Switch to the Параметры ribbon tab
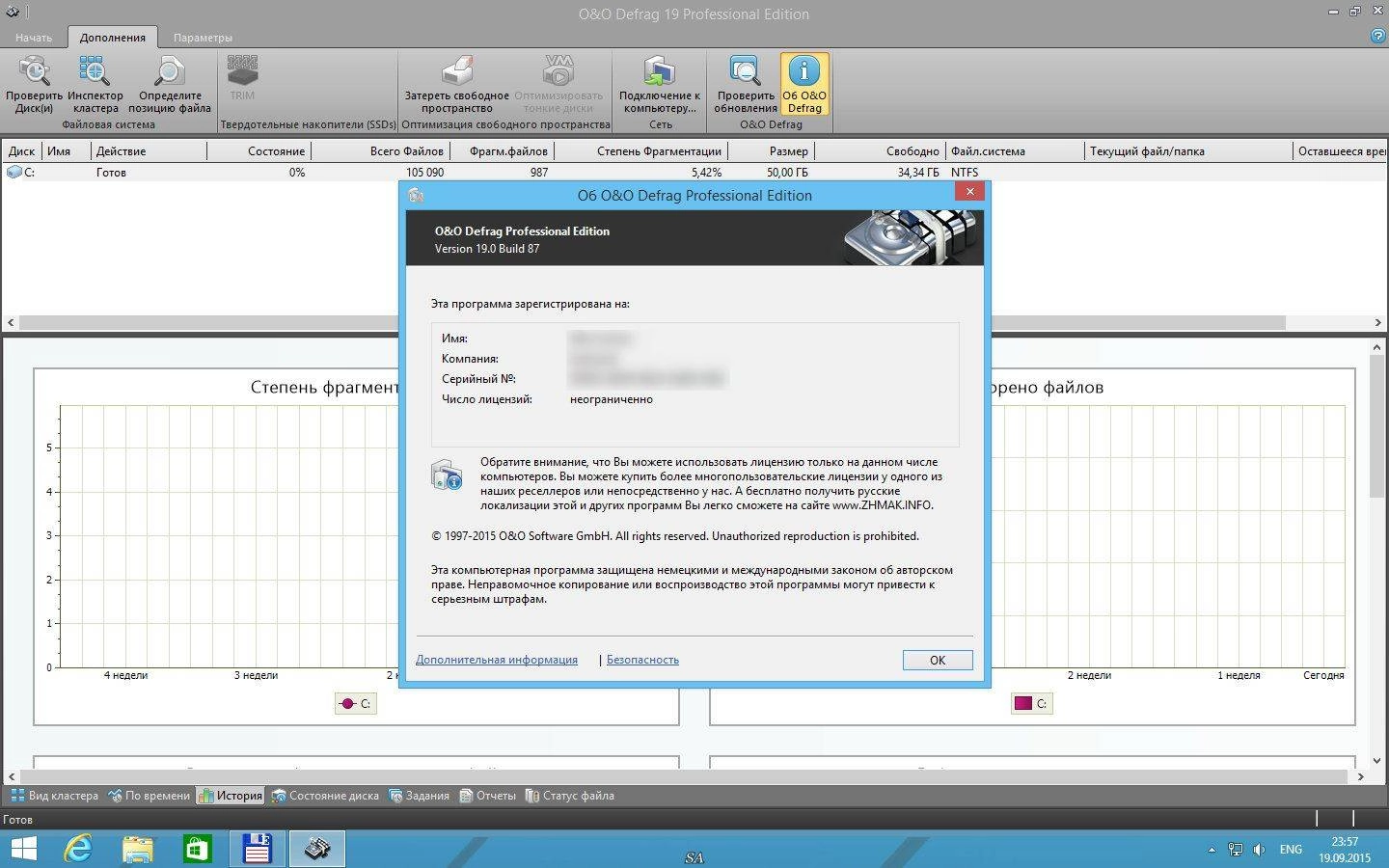The image size is (1389, 868). pos(203,38)
